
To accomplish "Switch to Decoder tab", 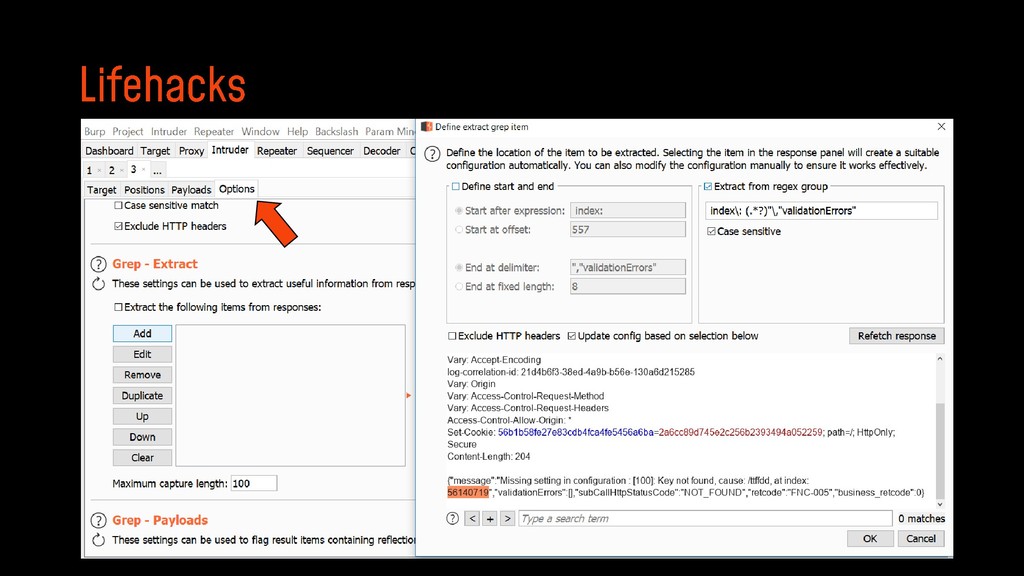I will 381,151.
